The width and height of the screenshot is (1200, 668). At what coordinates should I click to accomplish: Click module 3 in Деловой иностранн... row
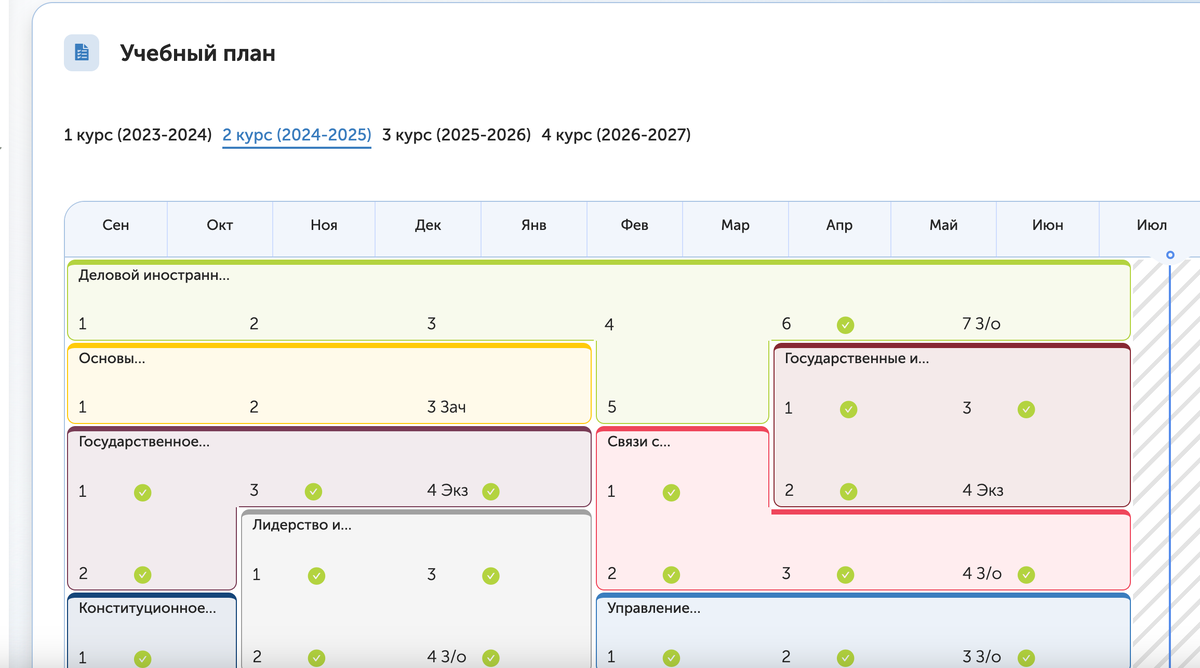(431, 324)
